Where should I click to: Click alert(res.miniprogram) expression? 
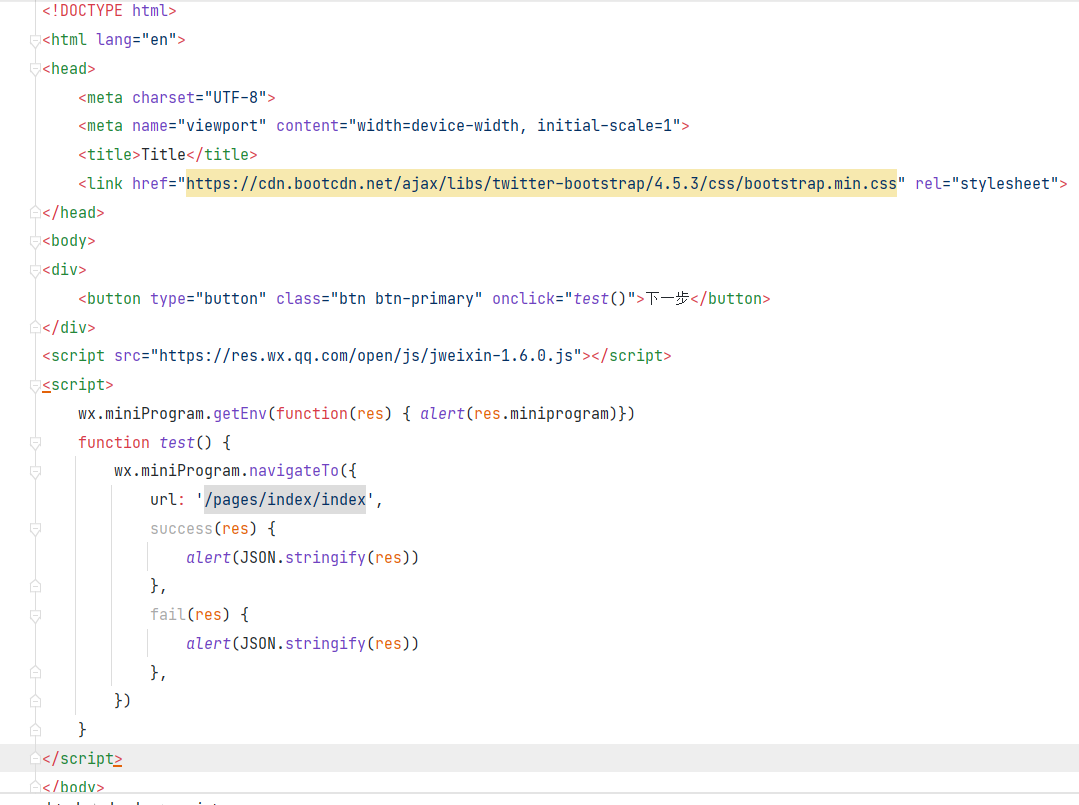(x=518, y=414)
